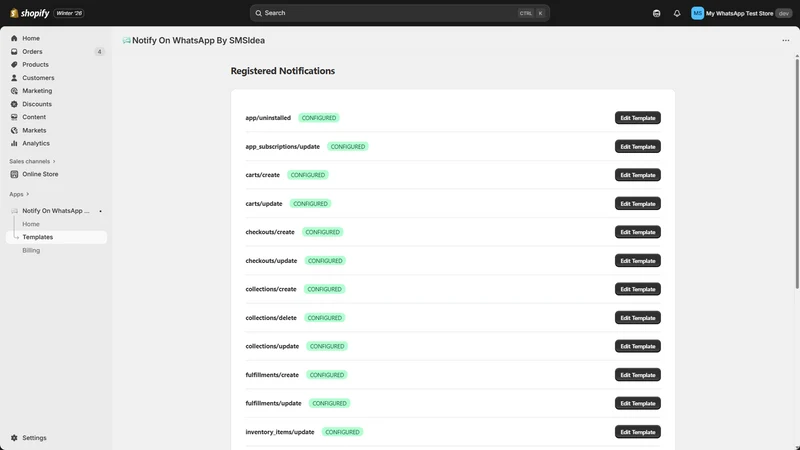Click the Settings gear icon
The image size is (800, 450).
click(x=14, y=438)
